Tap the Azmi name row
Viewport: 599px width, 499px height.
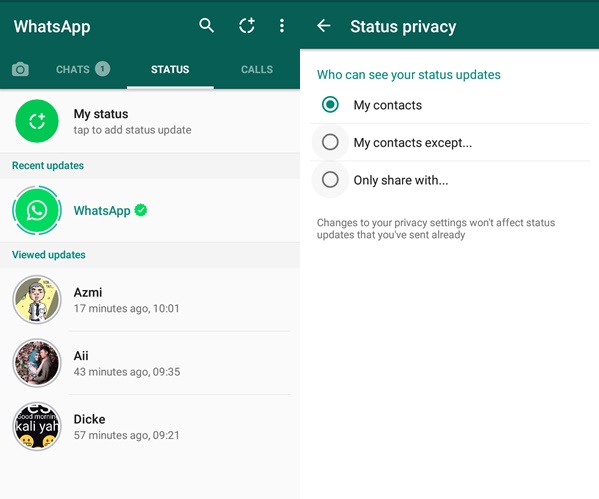(88, 292)
